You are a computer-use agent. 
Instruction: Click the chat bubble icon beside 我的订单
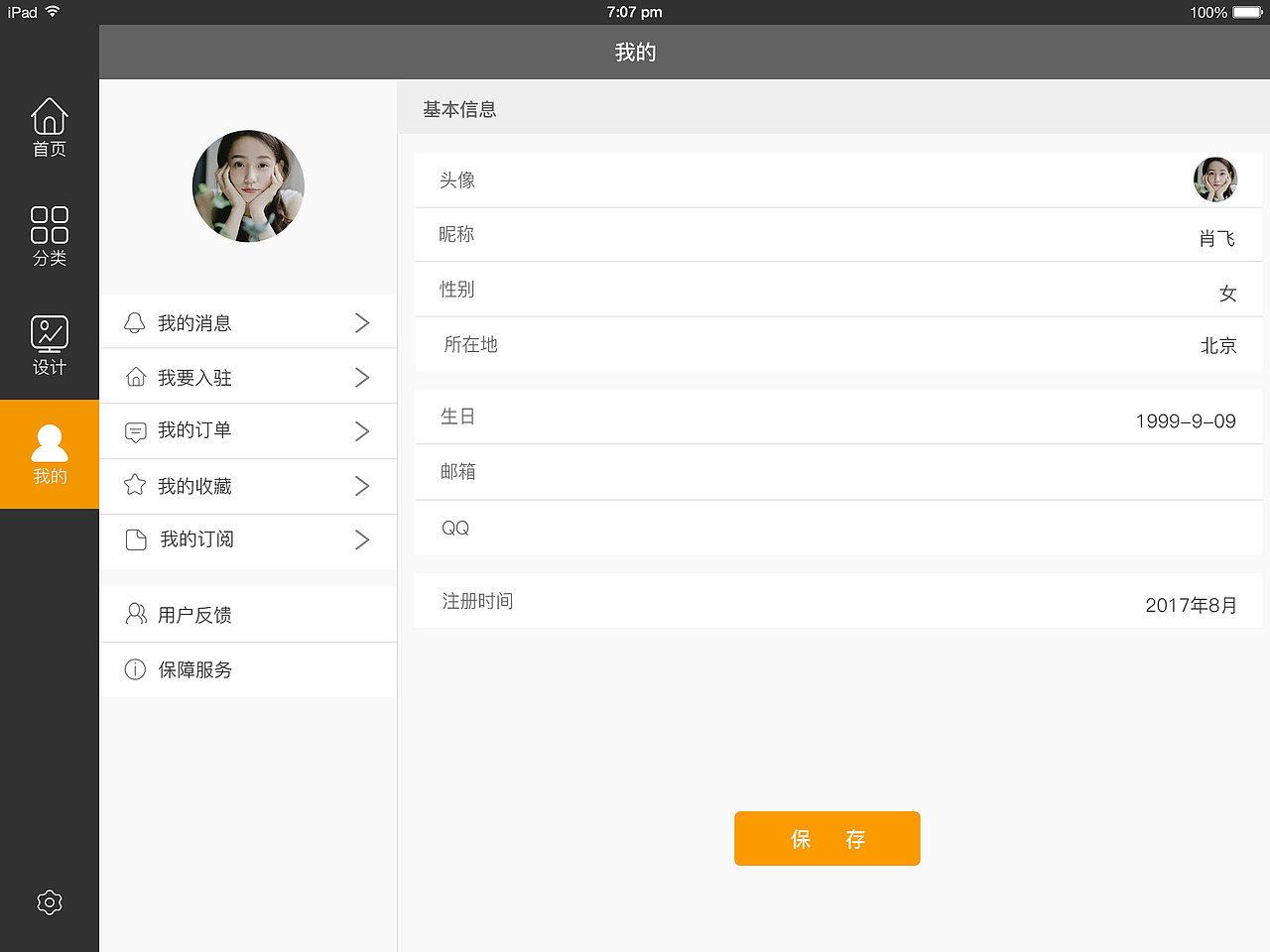[136, 432]
